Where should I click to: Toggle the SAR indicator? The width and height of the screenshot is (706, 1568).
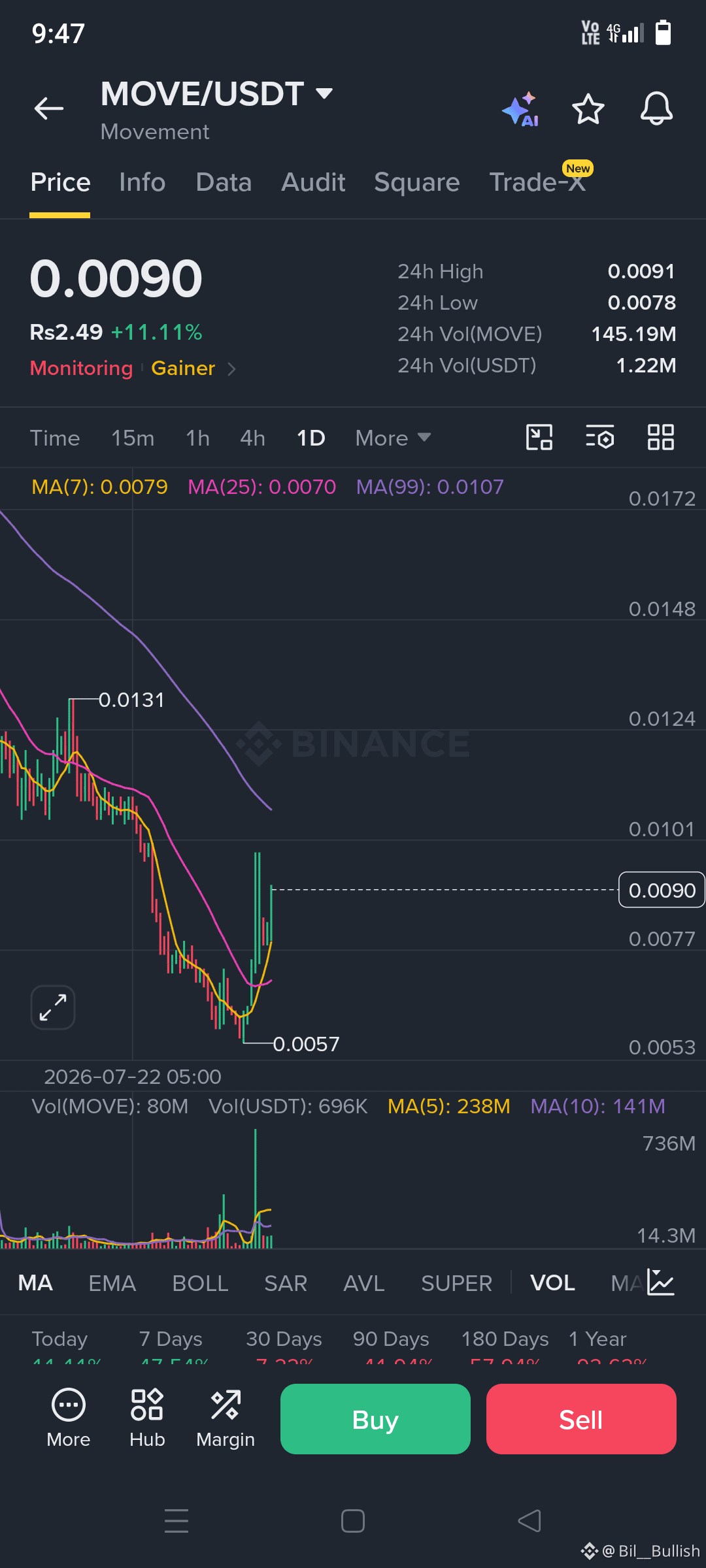[286, 1283]
